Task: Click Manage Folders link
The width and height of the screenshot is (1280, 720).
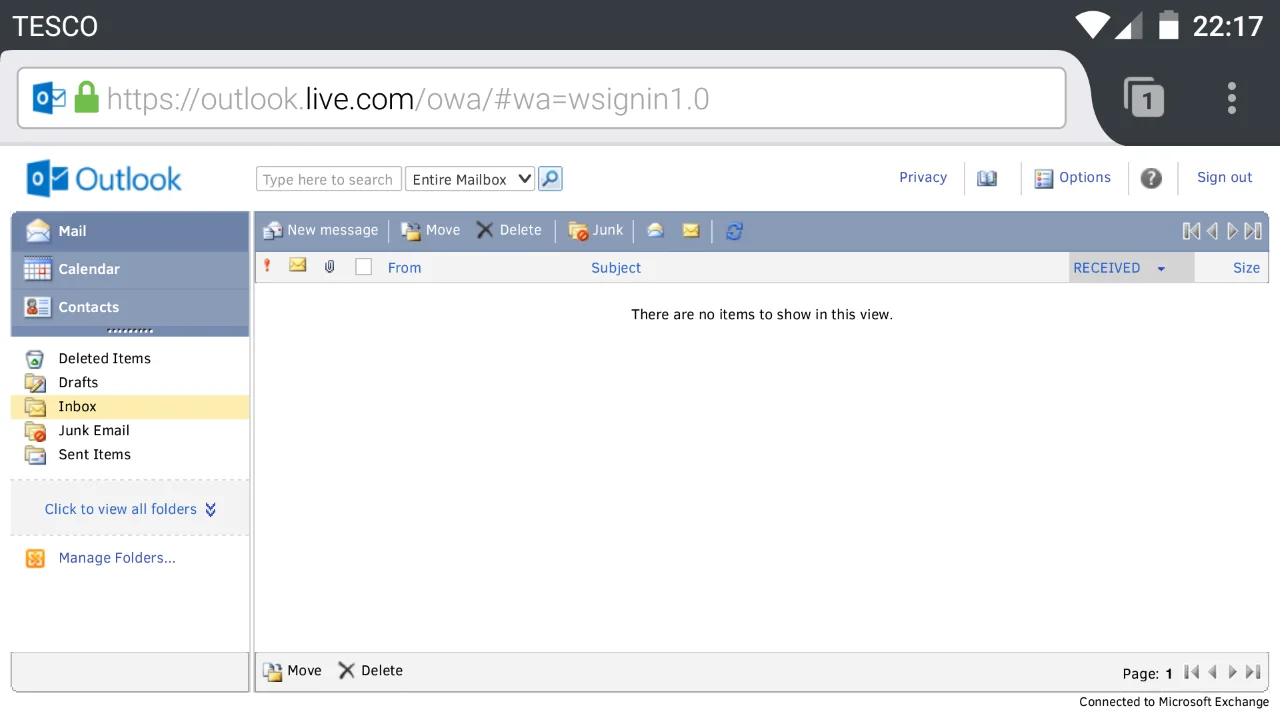Action: click(117, 558)
